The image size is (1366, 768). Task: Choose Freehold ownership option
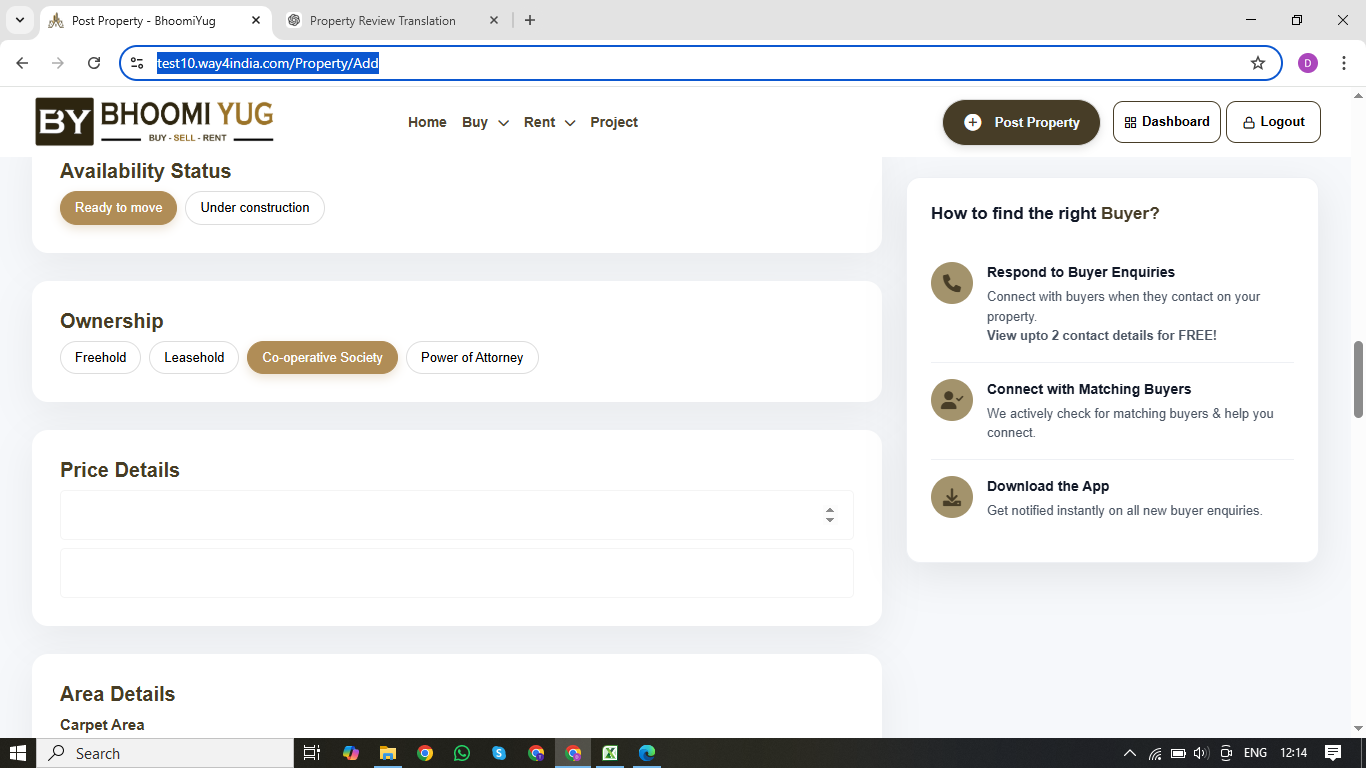click(x=101, y=358)
